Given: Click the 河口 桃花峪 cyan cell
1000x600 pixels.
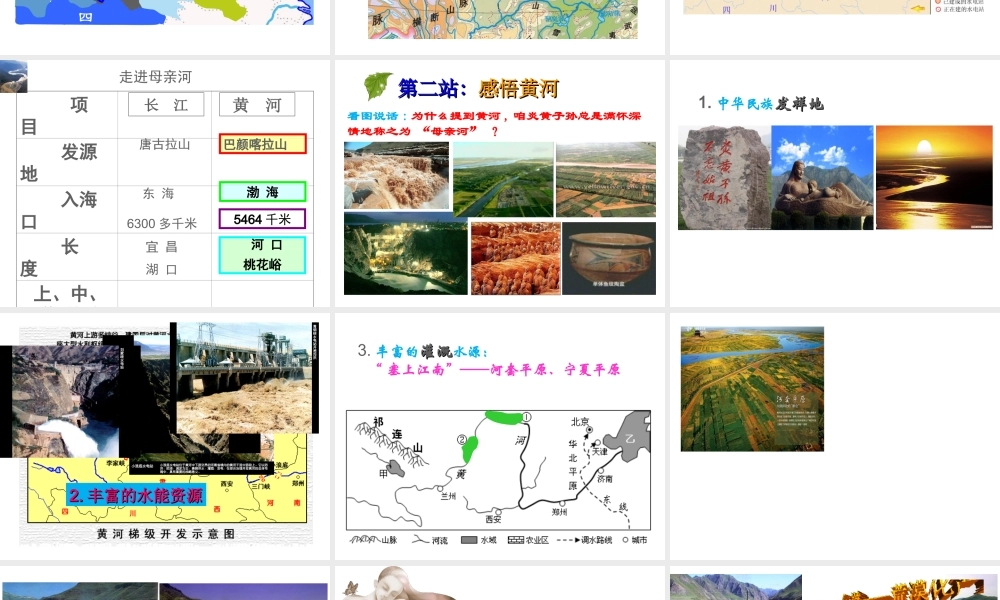Looking at the screenshot, I should point(262,255).
